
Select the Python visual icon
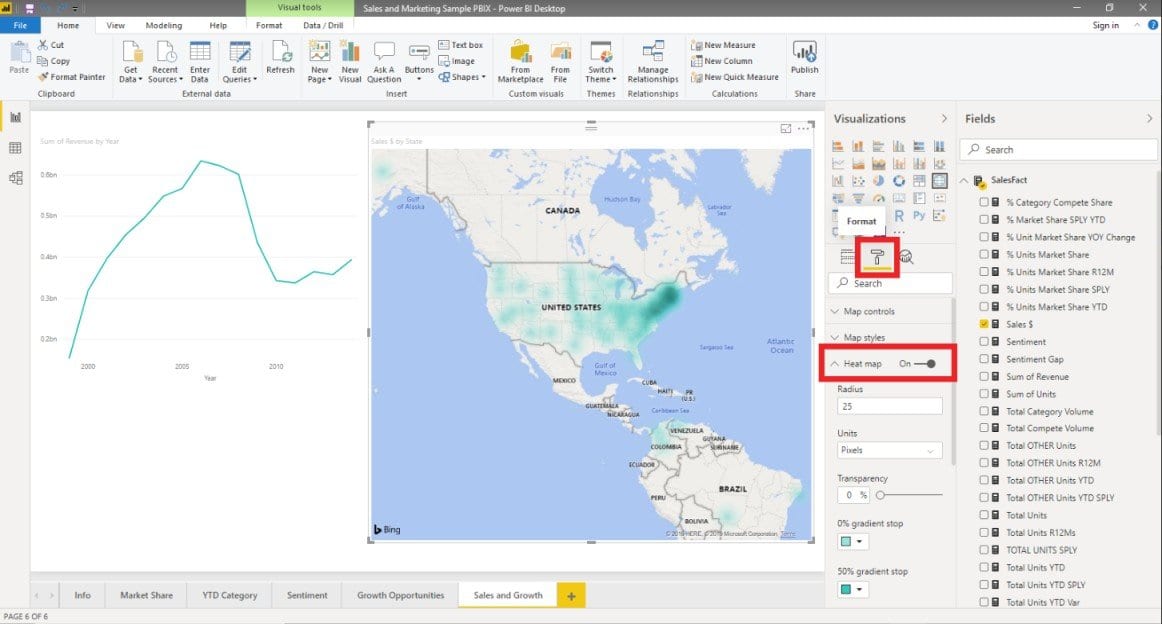(919, 216)
